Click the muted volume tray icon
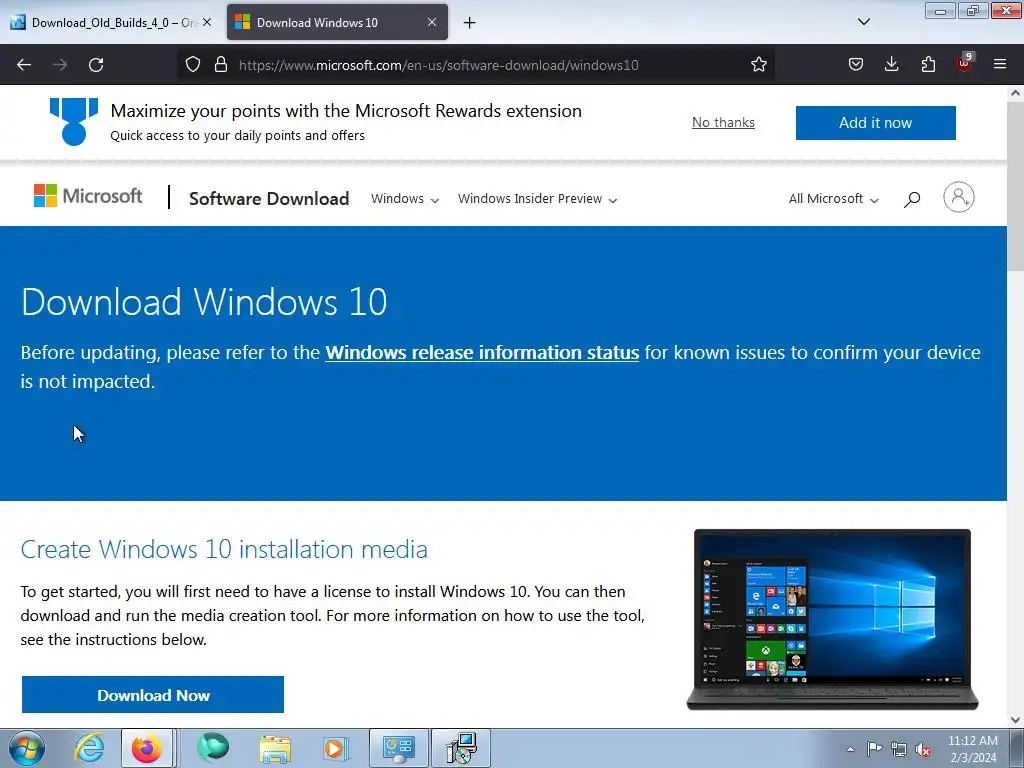The height and width of the screenshot is (768, 1024). pos(923,749)
